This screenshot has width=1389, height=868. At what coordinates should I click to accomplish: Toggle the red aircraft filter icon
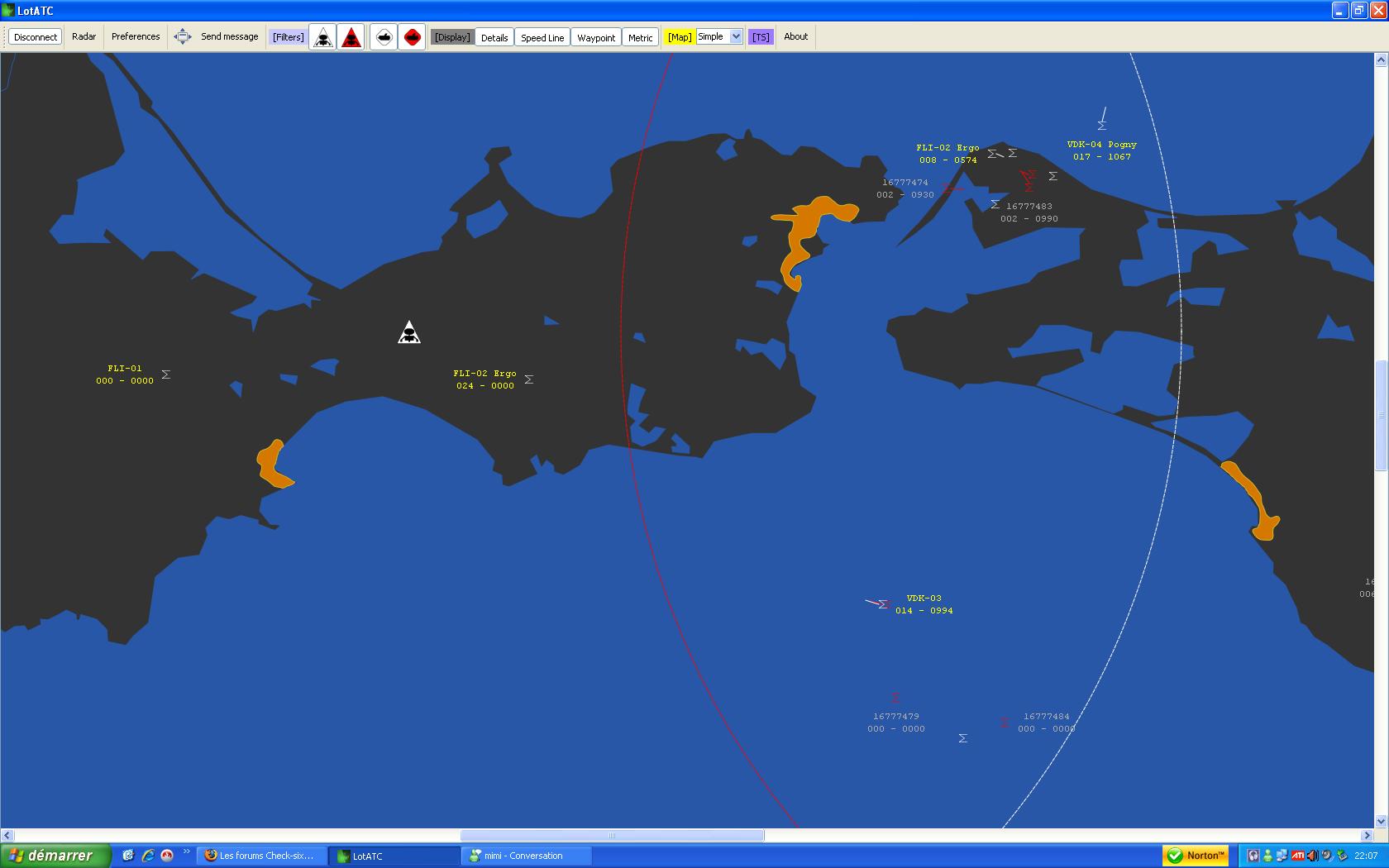pyautogui.click(x=351, y=37)
